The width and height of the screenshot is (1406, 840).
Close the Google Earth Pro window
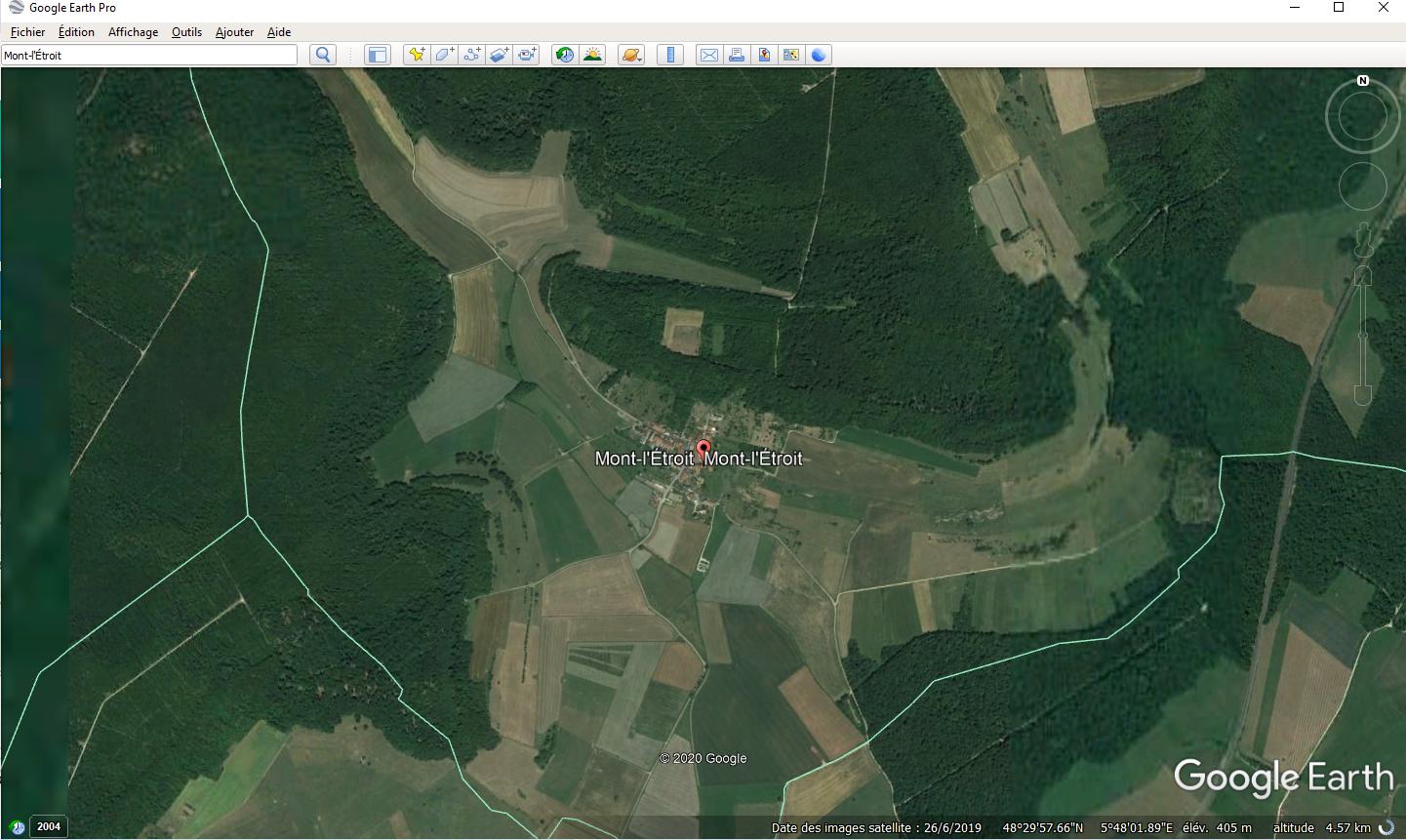[1383, 8]
